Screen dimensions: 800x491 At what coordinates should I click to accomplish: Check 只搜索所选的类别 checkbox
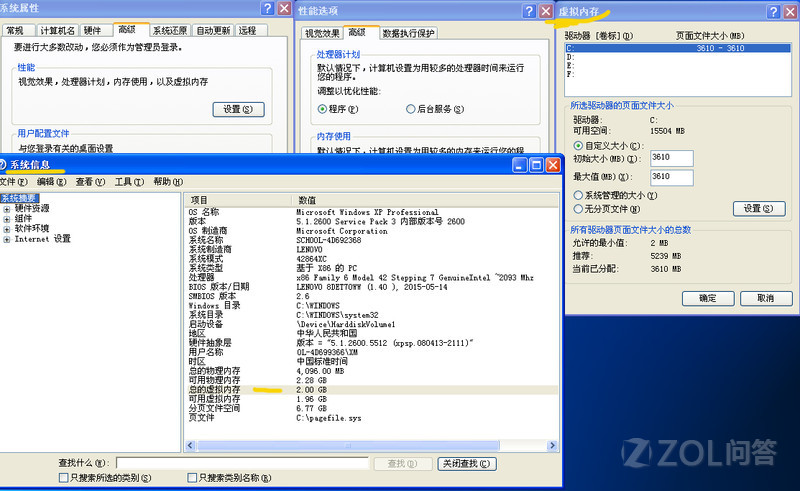[x=64, y=478]
